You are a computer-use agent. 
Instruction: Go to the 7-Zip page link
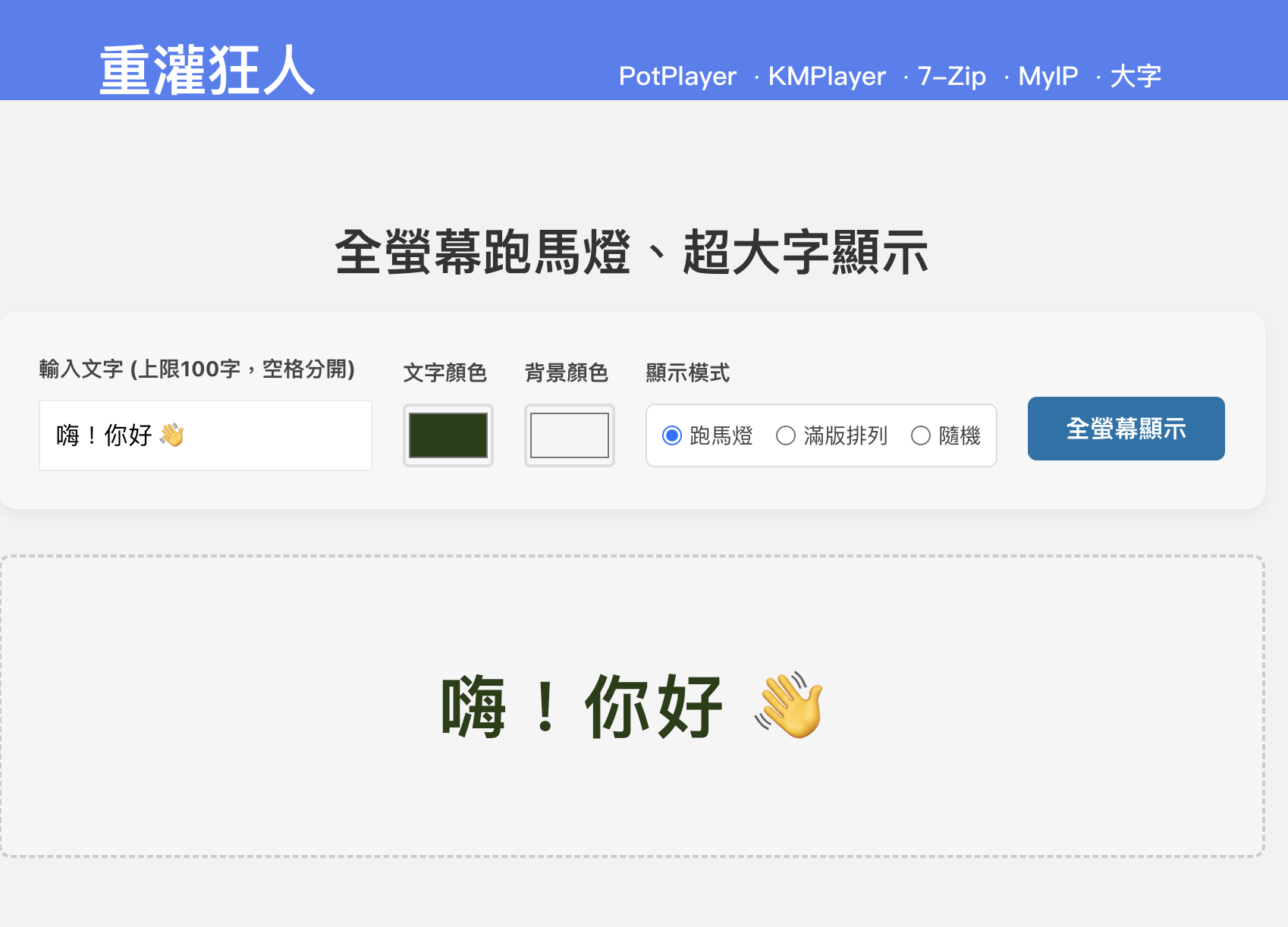951,76
